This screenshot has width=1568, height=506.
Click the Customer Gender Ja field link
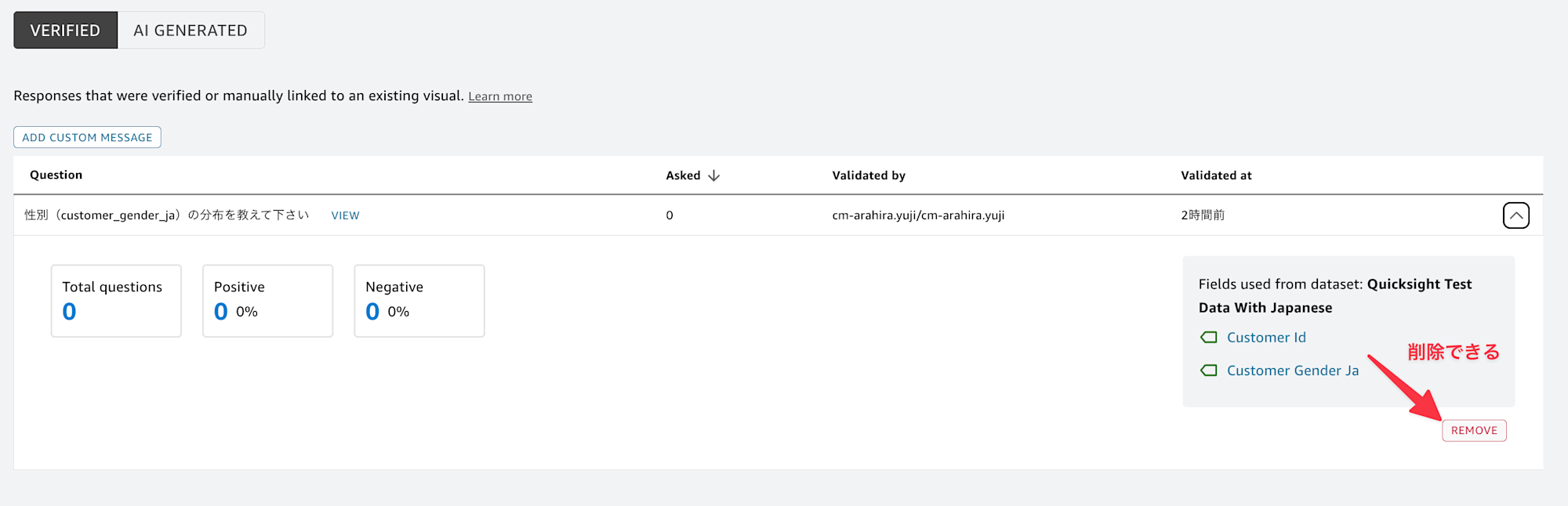[1293, 370]
